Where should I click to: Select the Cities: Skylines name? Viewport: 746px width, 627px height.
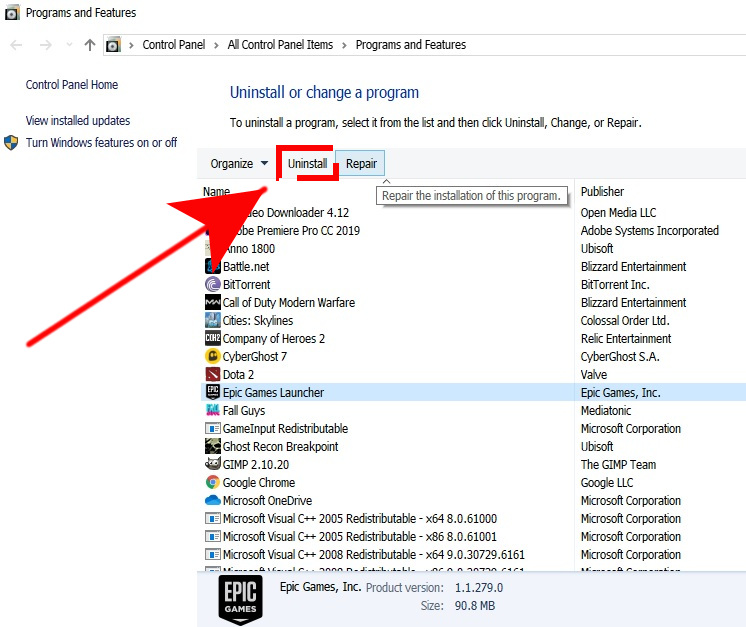point(258,321)
